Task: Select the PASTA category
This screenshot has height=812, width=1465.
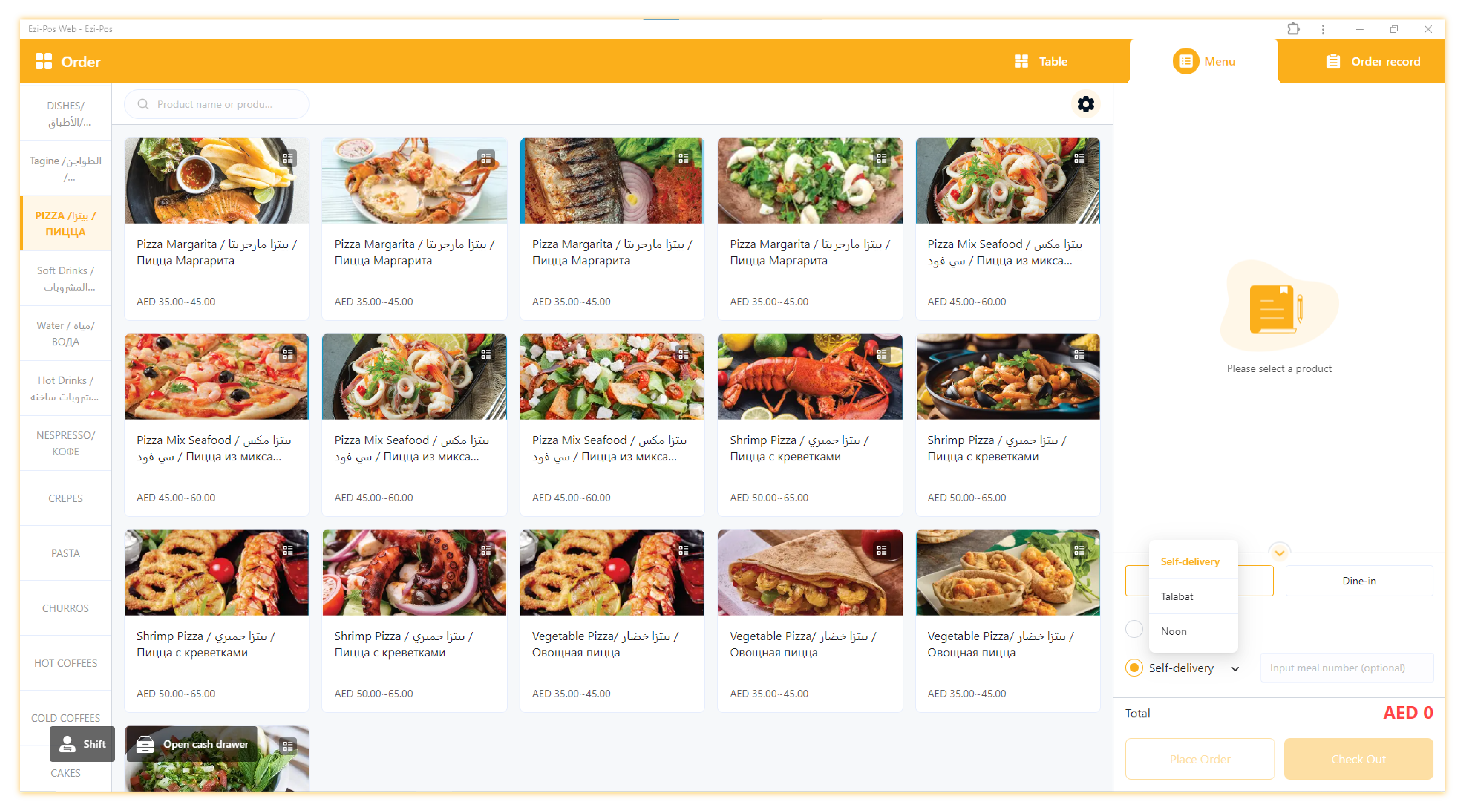Action: click(x=65, y=553)
